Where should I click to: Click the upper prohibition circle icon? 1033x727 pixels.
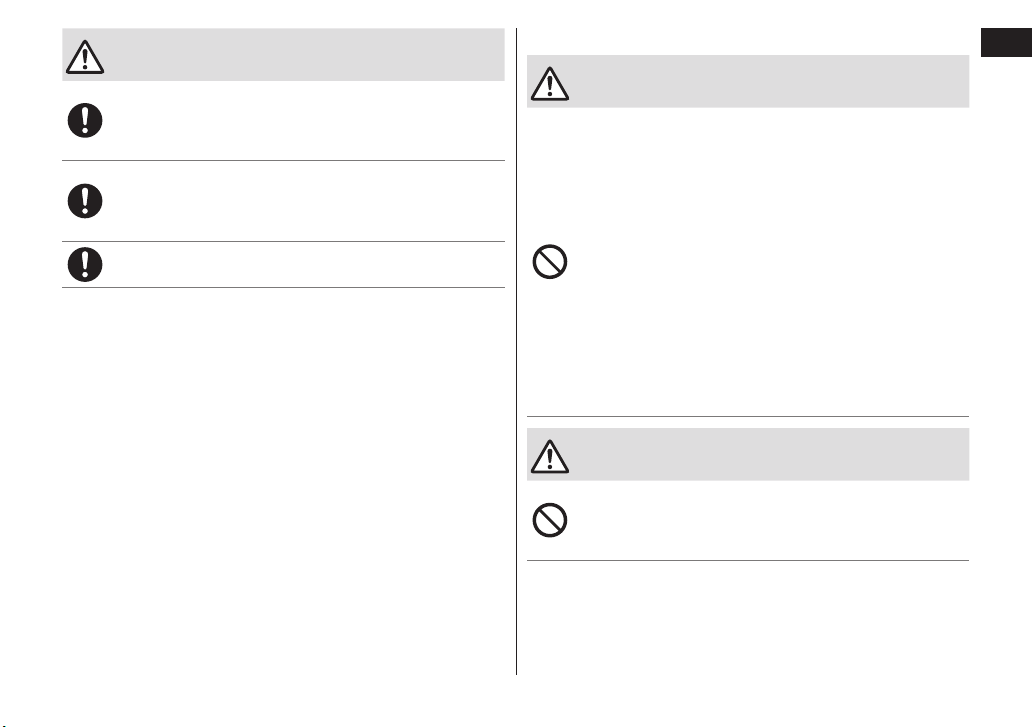[x=550, y=262]
